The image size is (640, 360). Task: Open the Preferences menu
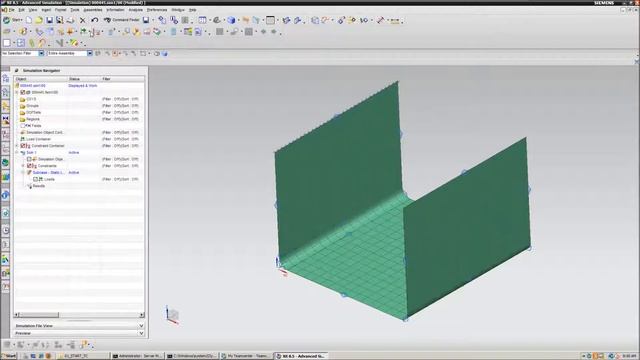157,9
